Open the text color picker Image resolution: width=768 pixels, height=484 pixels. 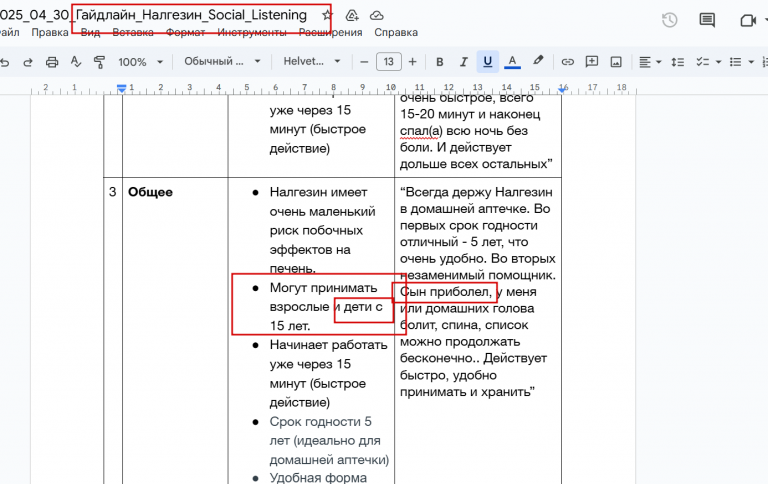[512, 62]
